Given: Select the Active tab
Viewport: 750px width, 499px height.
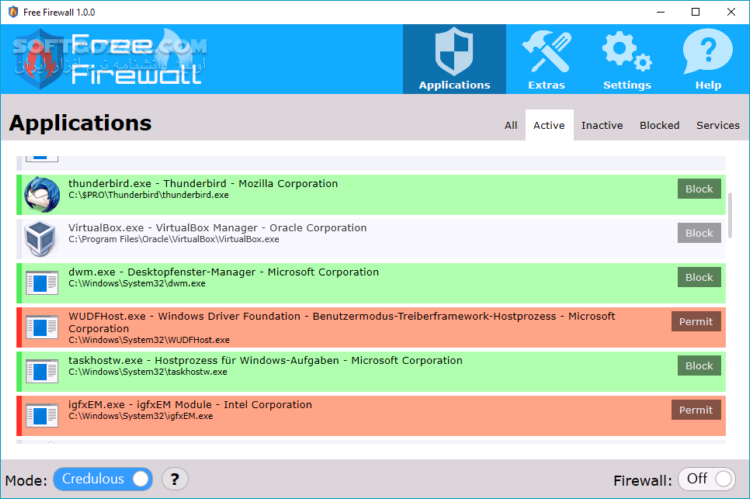Looking at the screenshot, I should (549, 125).
